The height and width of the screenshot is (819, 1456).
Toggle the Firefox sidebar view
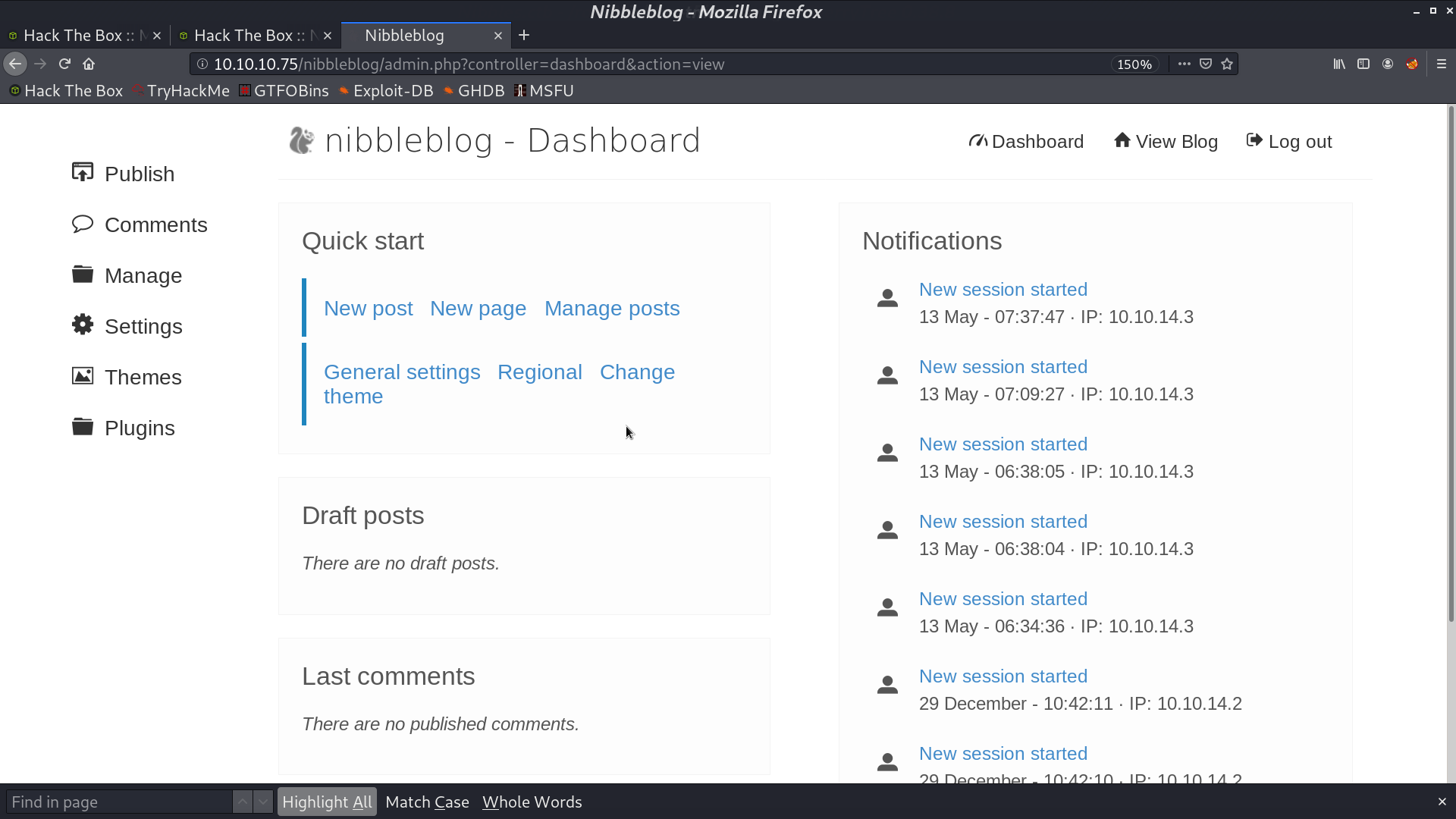(x=1363, y=64)
